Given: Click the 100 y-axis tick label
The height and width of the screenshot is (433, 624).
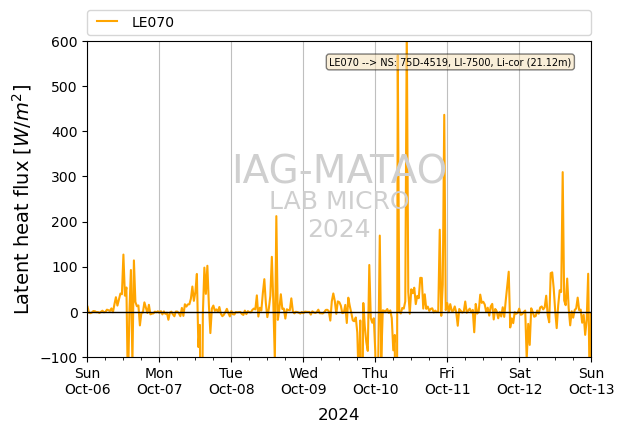Looking at the screenshot, I should tap(64, 267).
